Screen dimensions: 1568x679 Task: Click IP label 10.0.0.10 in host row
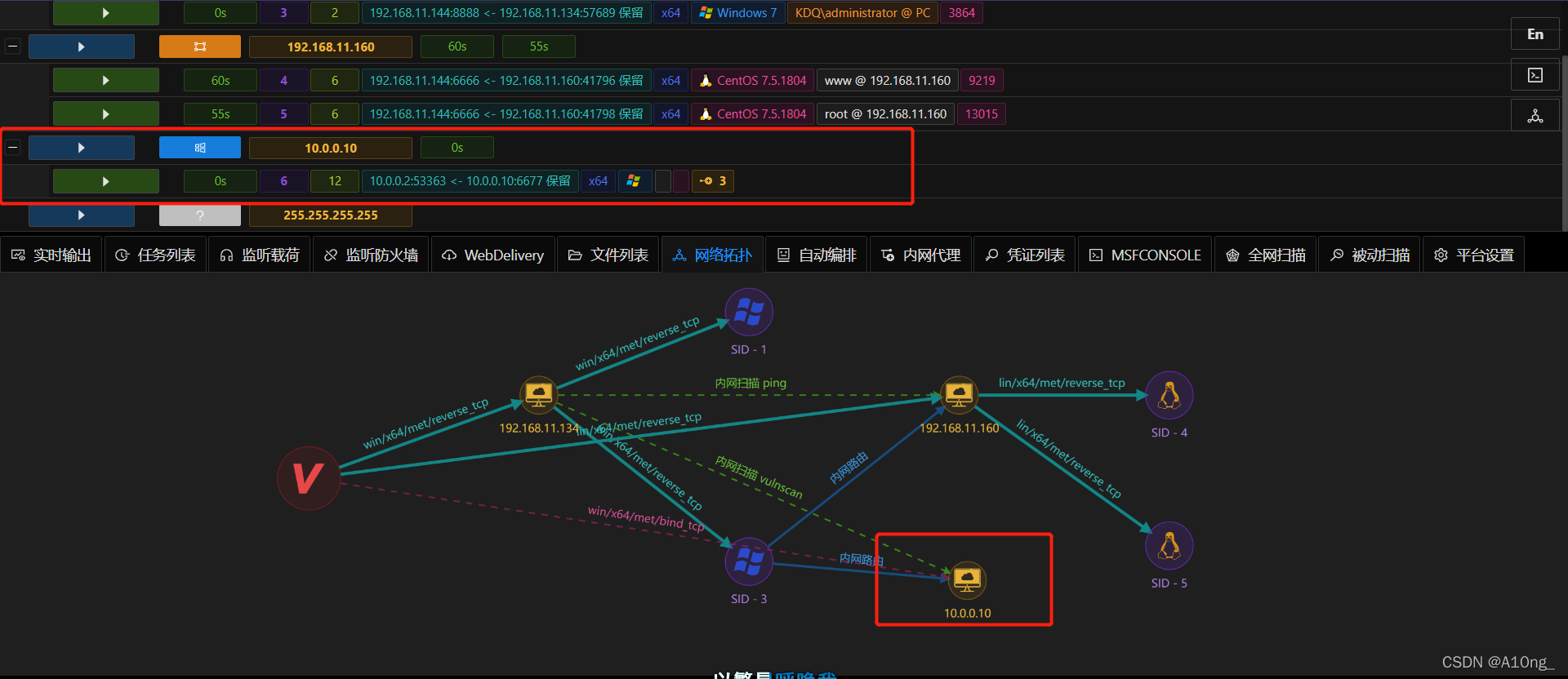(331, 148)
